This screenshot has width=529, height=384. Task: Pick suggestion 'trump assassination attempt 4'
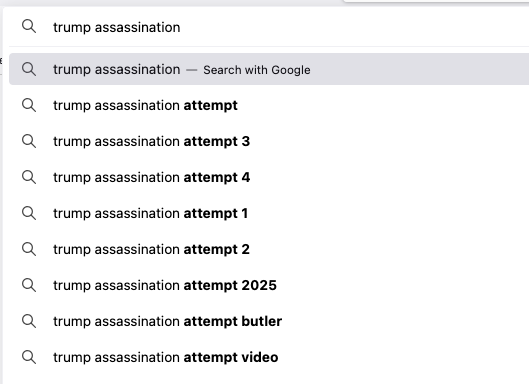269,177
